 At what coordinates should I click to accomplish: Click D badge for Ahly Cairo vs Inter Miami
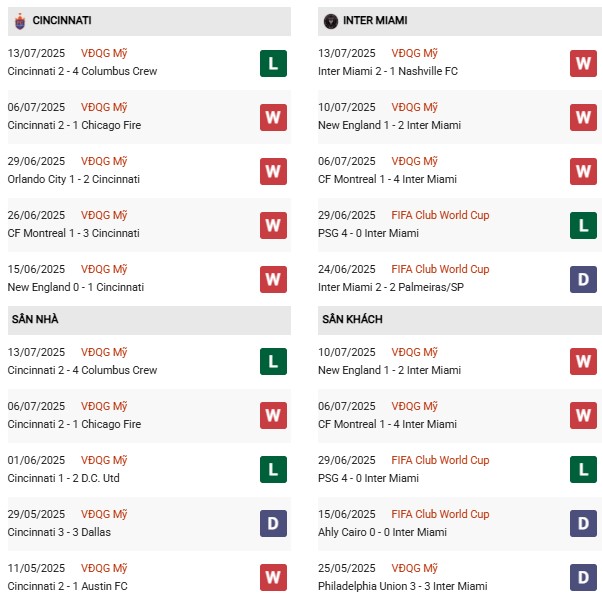(x=583, y=524)
